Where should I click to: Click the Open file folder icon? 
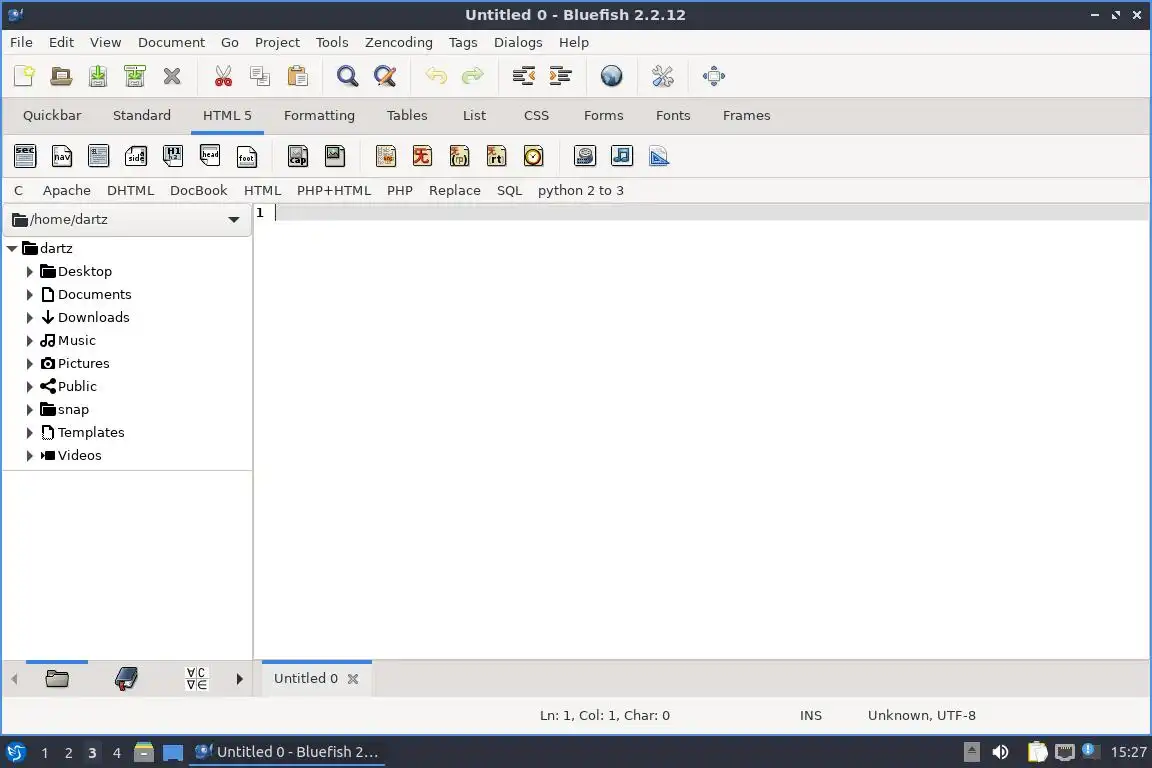[x=61, y=76]
